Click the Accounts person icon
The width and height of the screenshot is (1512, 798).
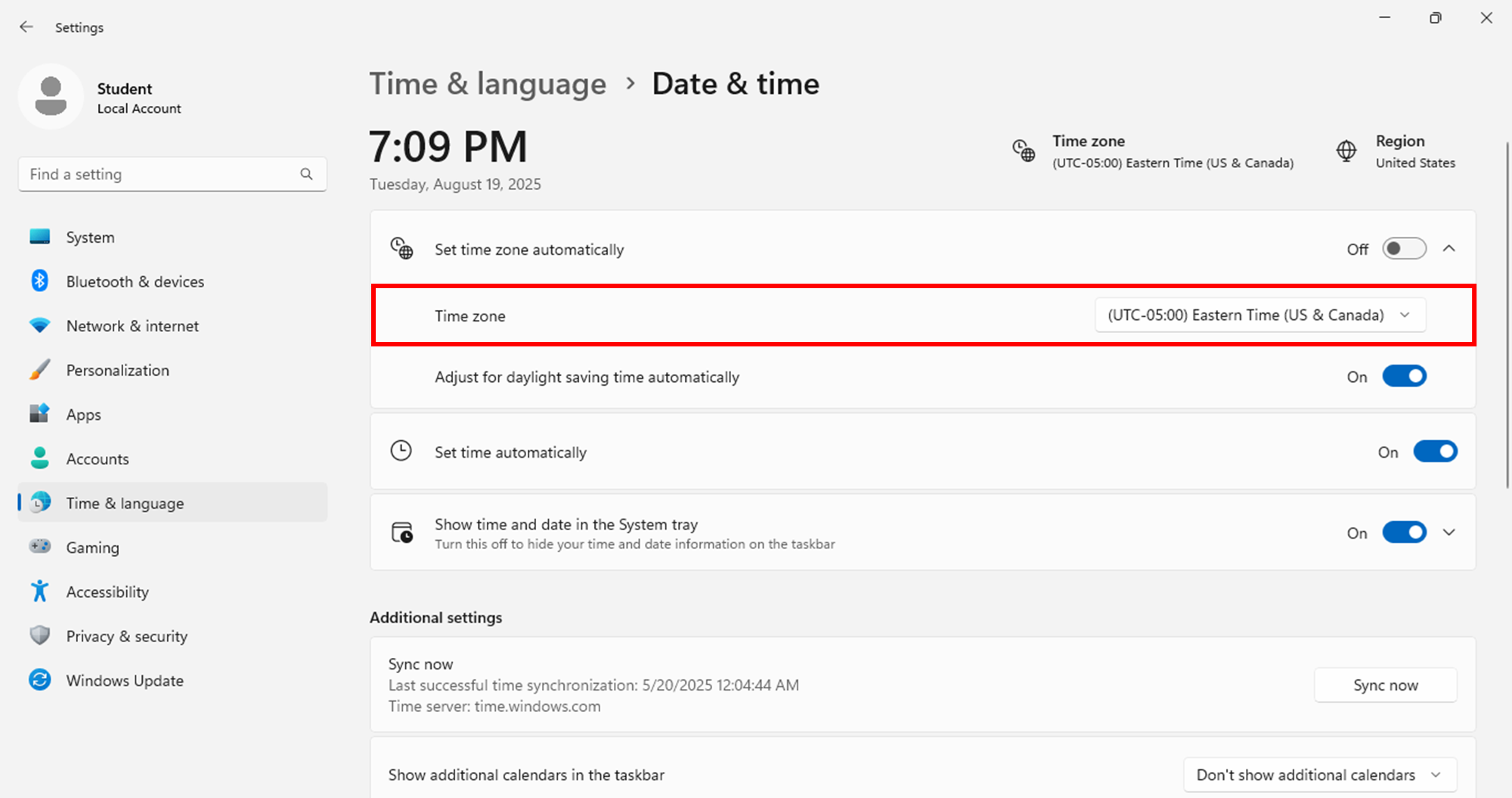pyautogui.click(x=39, y=458)
